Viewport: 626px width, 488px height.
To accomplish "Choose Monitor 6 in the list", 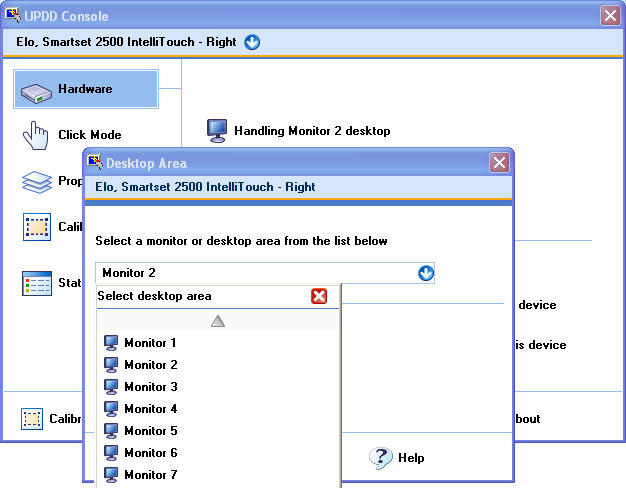I will pos(218,452).
